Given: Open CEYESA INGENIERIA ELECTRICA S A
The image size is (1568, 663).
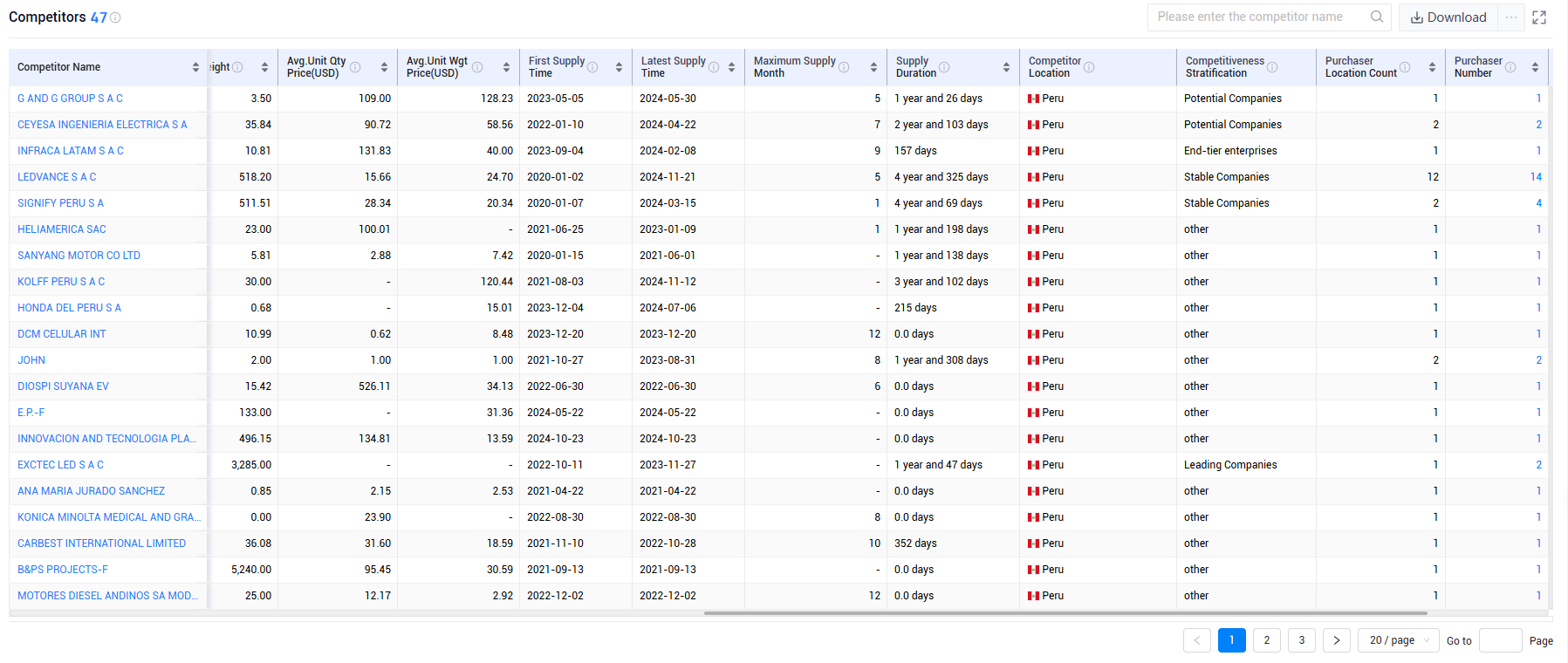Looking at the screenshot, I should (x=102, y=125).
